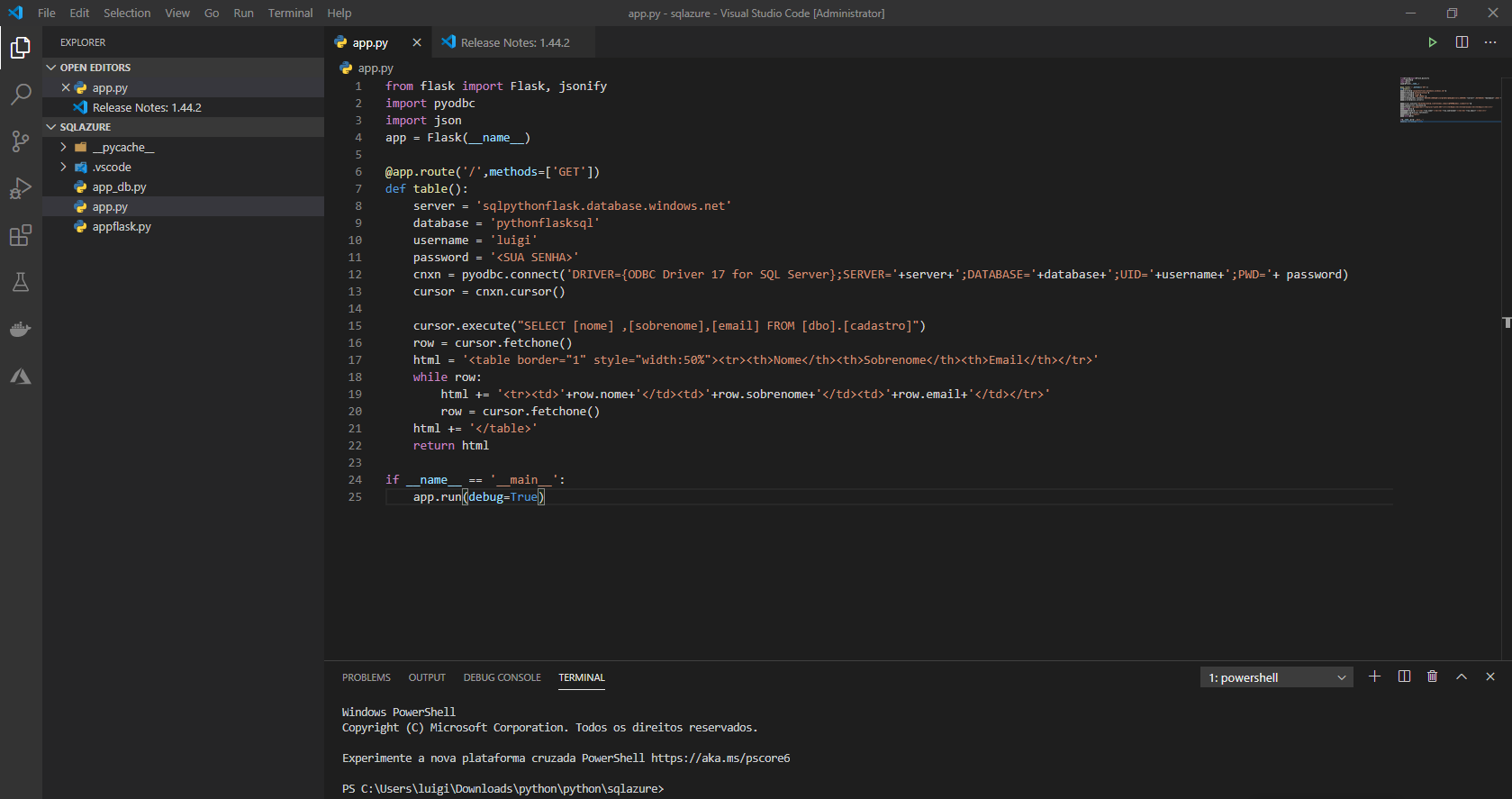The image size is (1512, 799).
Task: Click line number 25 in gutter
Action: coord(355,496)
